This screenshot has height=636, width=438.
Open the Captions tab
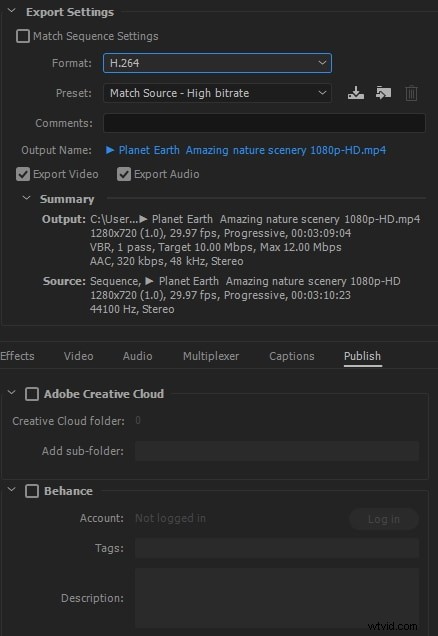292,356
